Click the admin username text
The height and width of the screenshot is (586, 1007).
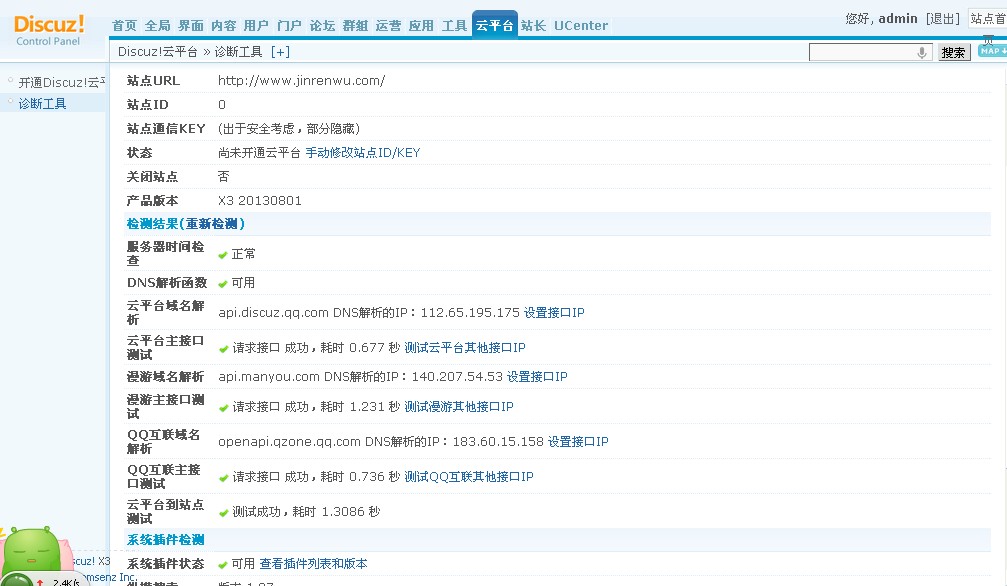point(898,19)
